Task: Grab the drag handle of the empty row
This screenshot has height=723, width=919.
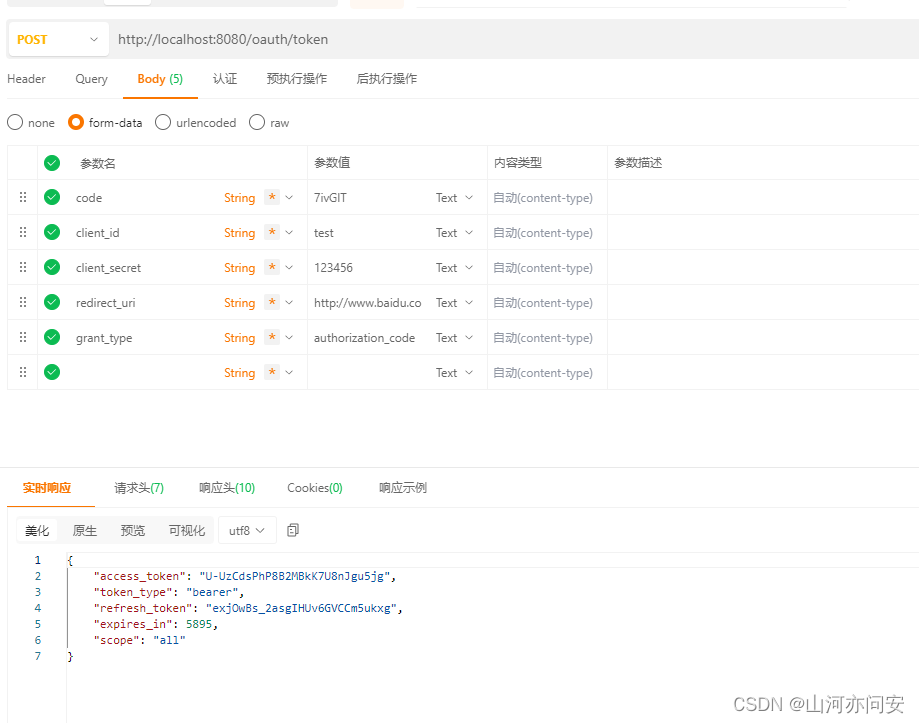Action: point(23,372)
